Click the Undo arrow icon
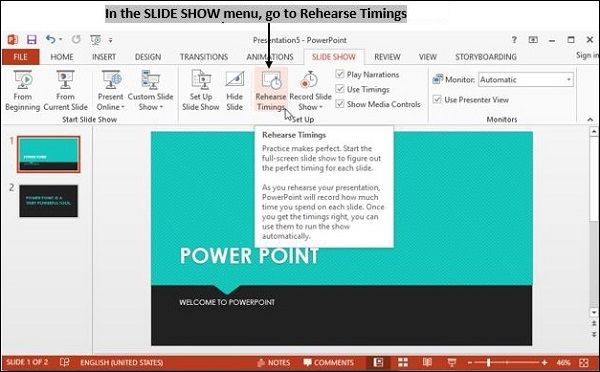This screenshot has width=600, height=372. [x=51, y=39]
